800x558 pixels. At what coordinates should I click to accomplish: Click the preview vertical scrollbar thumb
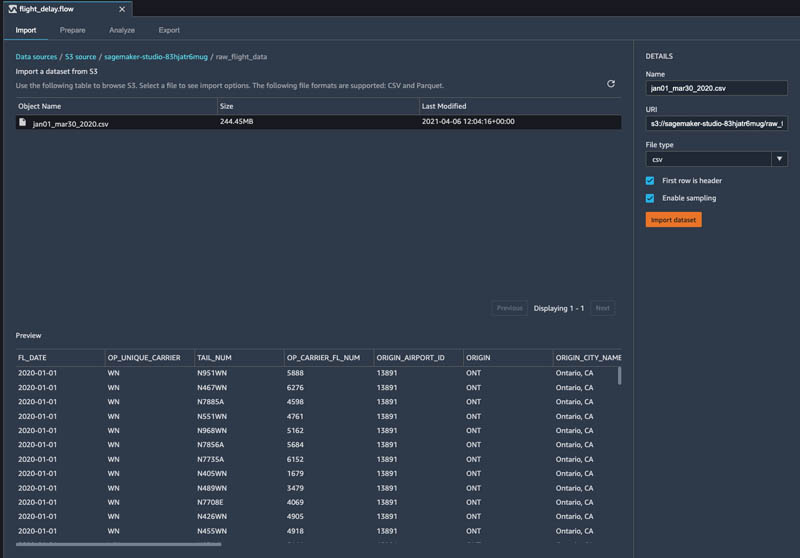[x=619, y=376]
